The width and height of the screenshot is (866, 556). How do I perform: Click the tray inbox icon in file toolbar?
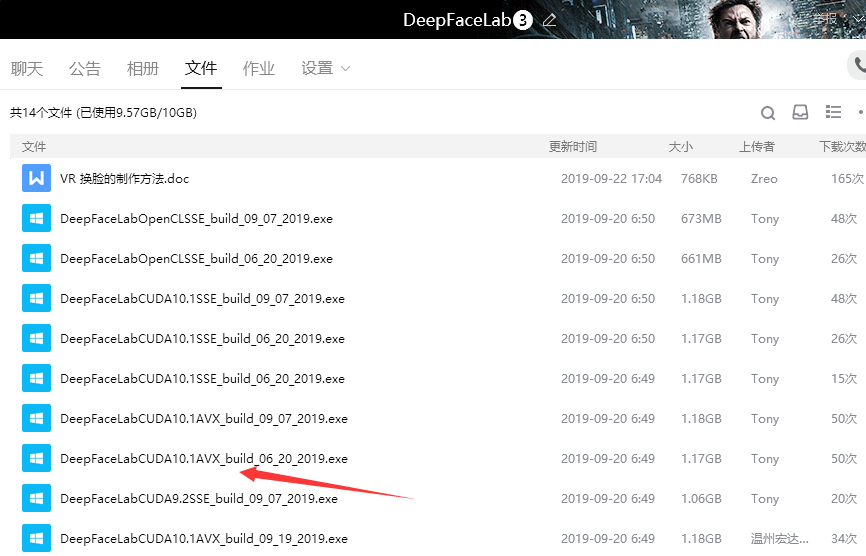800,112
